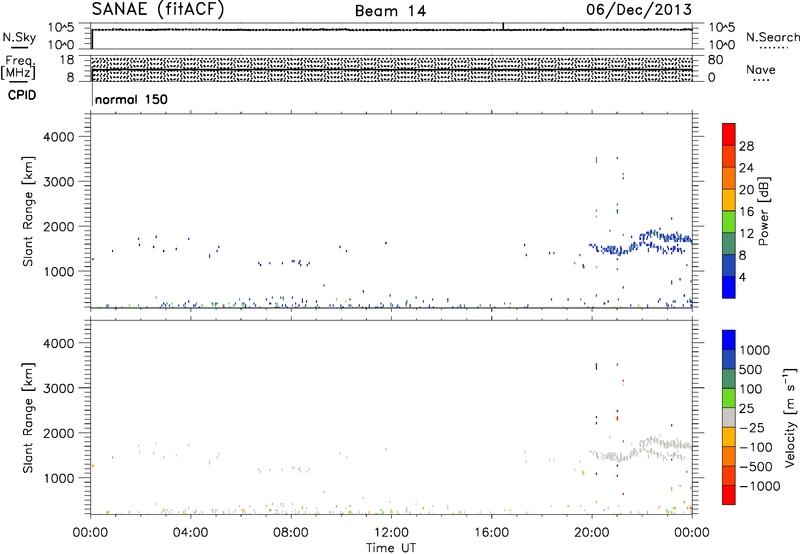The height and width of the screenshot is (554, 800).
Task: Click the 'Velocity [m s-1]' color bar label
Action: coord(790,417)
